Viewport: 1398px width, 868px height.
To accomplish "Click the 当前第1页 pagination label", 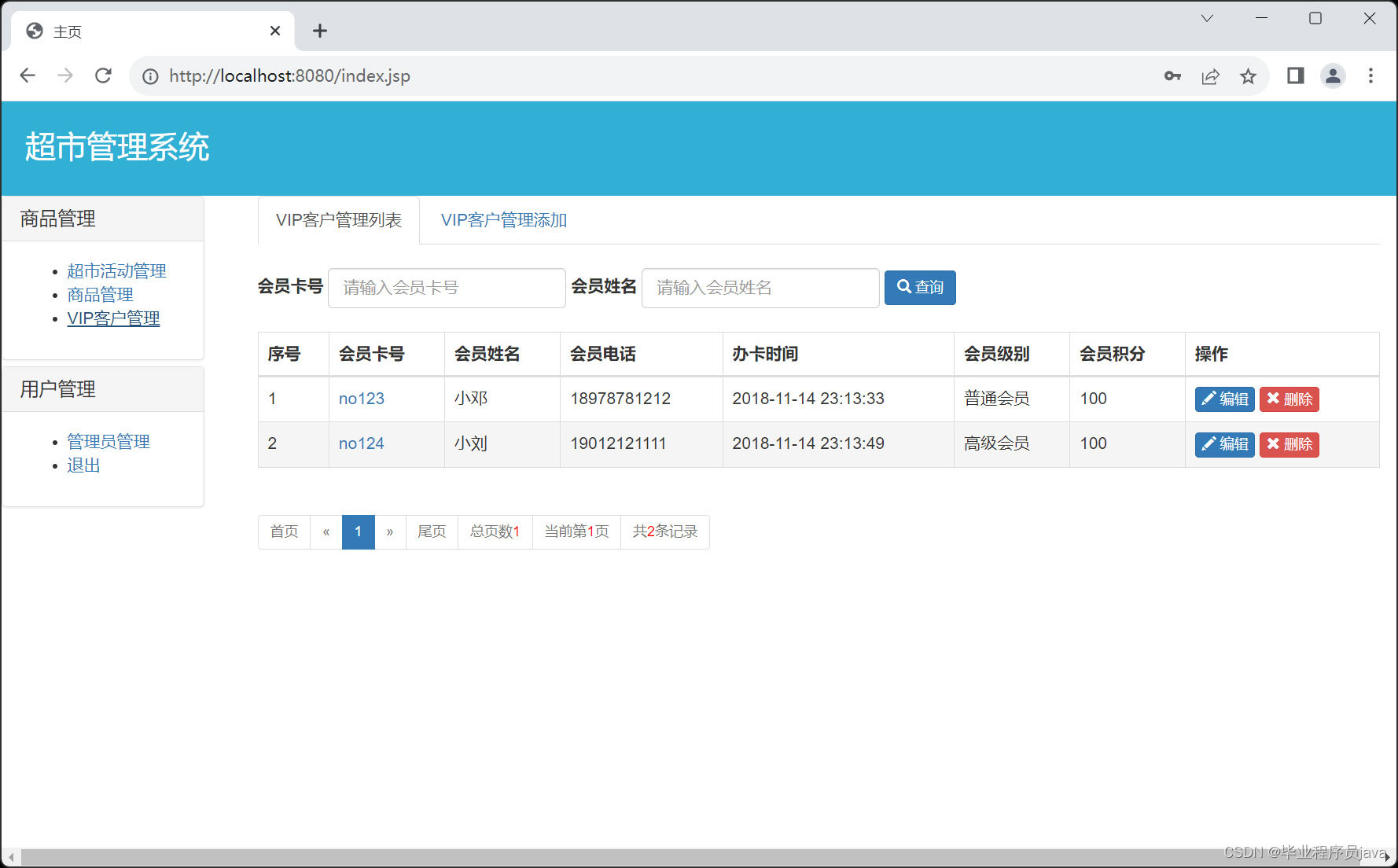I will 576,532.
